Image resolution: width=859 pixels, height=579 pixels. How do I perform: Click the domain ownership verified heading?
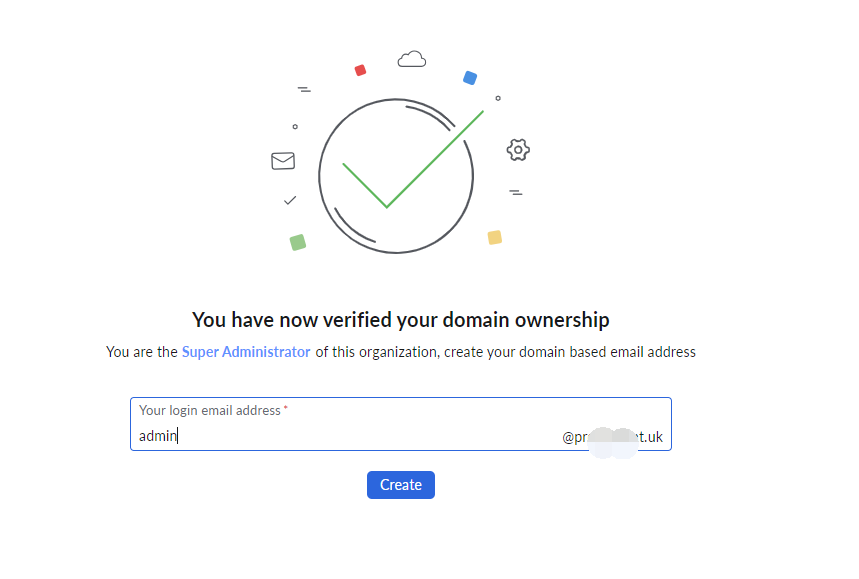coord(400,320)
